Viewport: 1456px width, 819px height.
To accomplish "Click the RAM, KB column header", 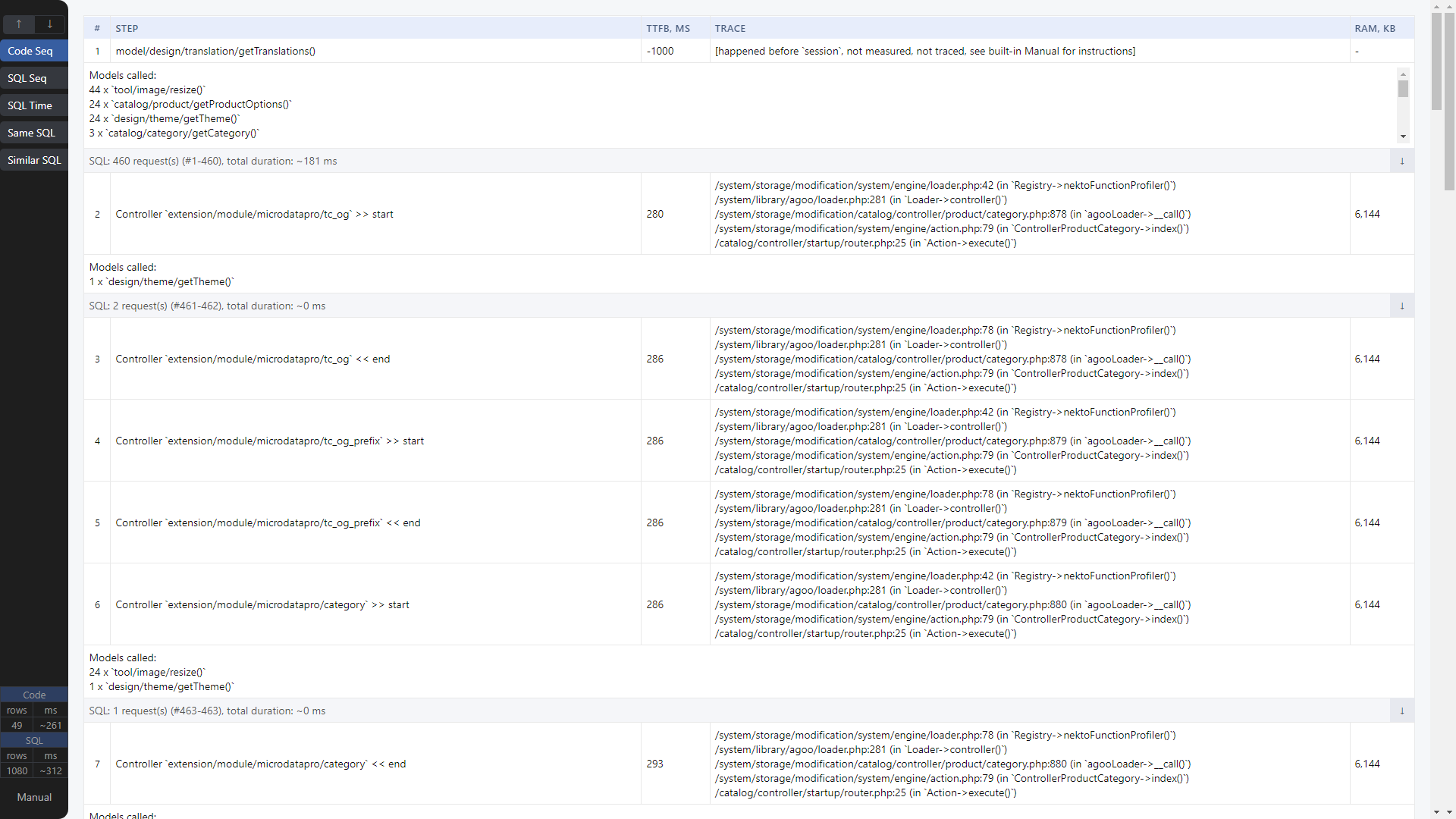I will [x=1374, y=28].
